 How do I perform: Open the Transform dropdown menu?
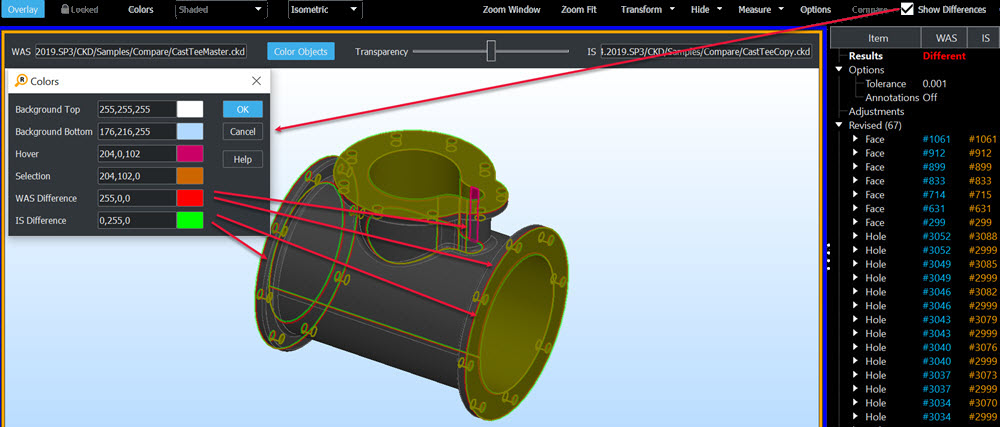coord(648,10)
